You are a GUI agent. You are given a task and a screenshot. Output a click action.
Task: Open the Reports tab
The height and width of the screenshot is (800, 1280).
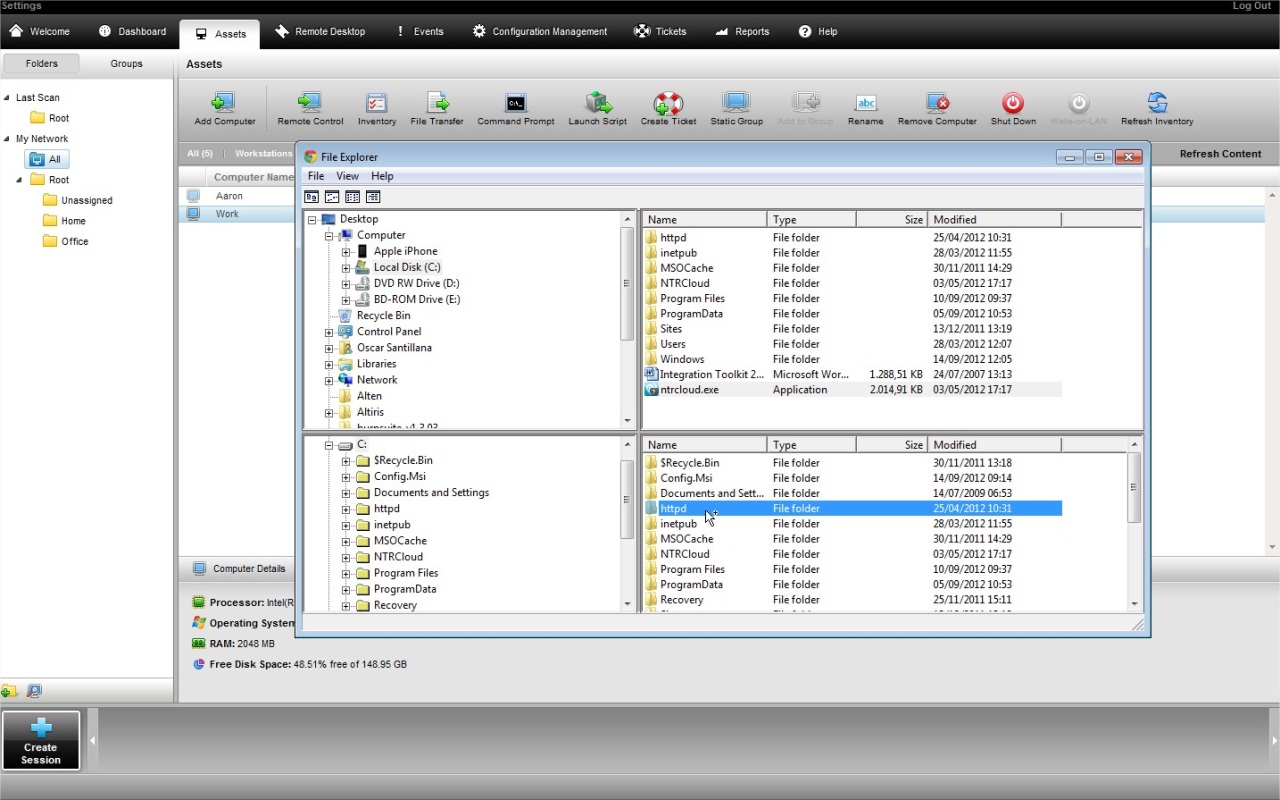click(x=742, y=31)
